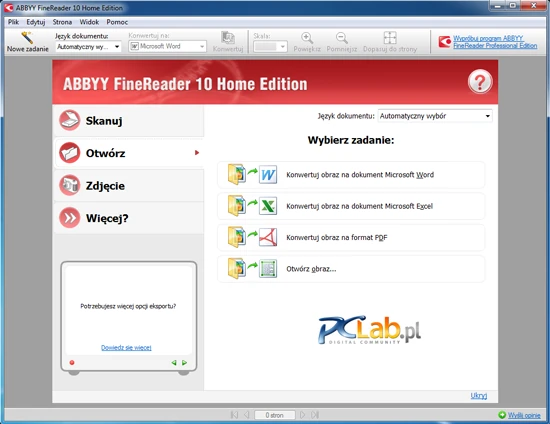This screenshot has width=550, height=424.
Task: Click the Wyślij opinię link
Action: click(x=524, y=415)
